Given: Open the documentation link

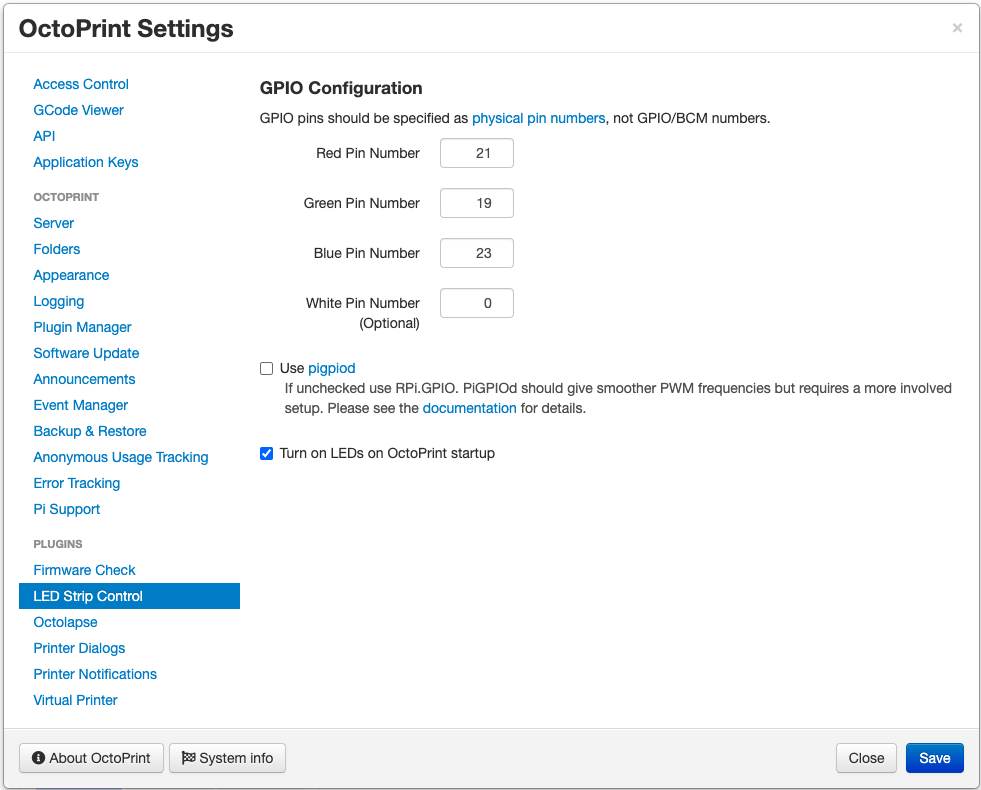Looking at the screenshot, I should 469,408.
